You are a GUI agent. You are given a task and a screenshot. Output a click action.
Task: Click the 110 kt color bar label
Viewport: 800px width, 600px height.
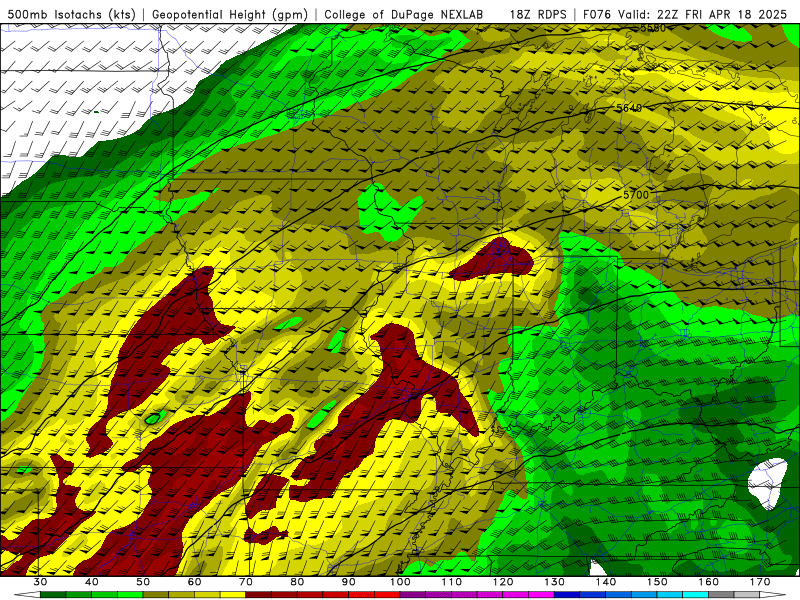pos(452,582)
